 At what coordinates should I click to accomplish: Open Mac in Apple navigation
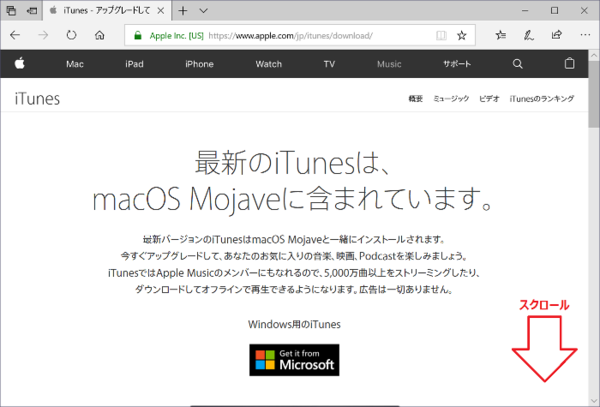coord(75,64)
